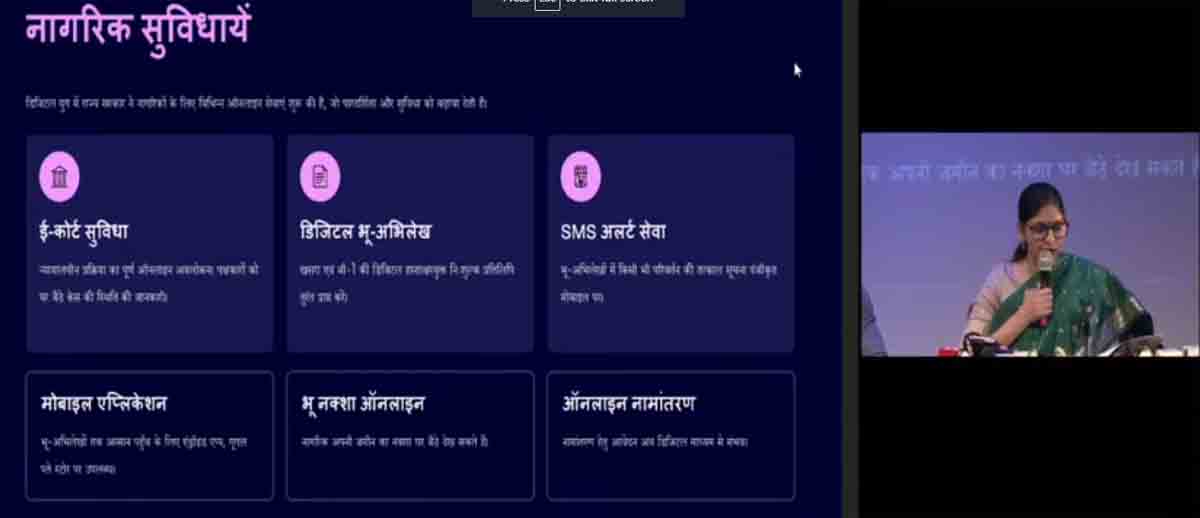Select the speaker video feed thumbnail
This screenshot has width=1200, height=518.
click(1030, 244)
